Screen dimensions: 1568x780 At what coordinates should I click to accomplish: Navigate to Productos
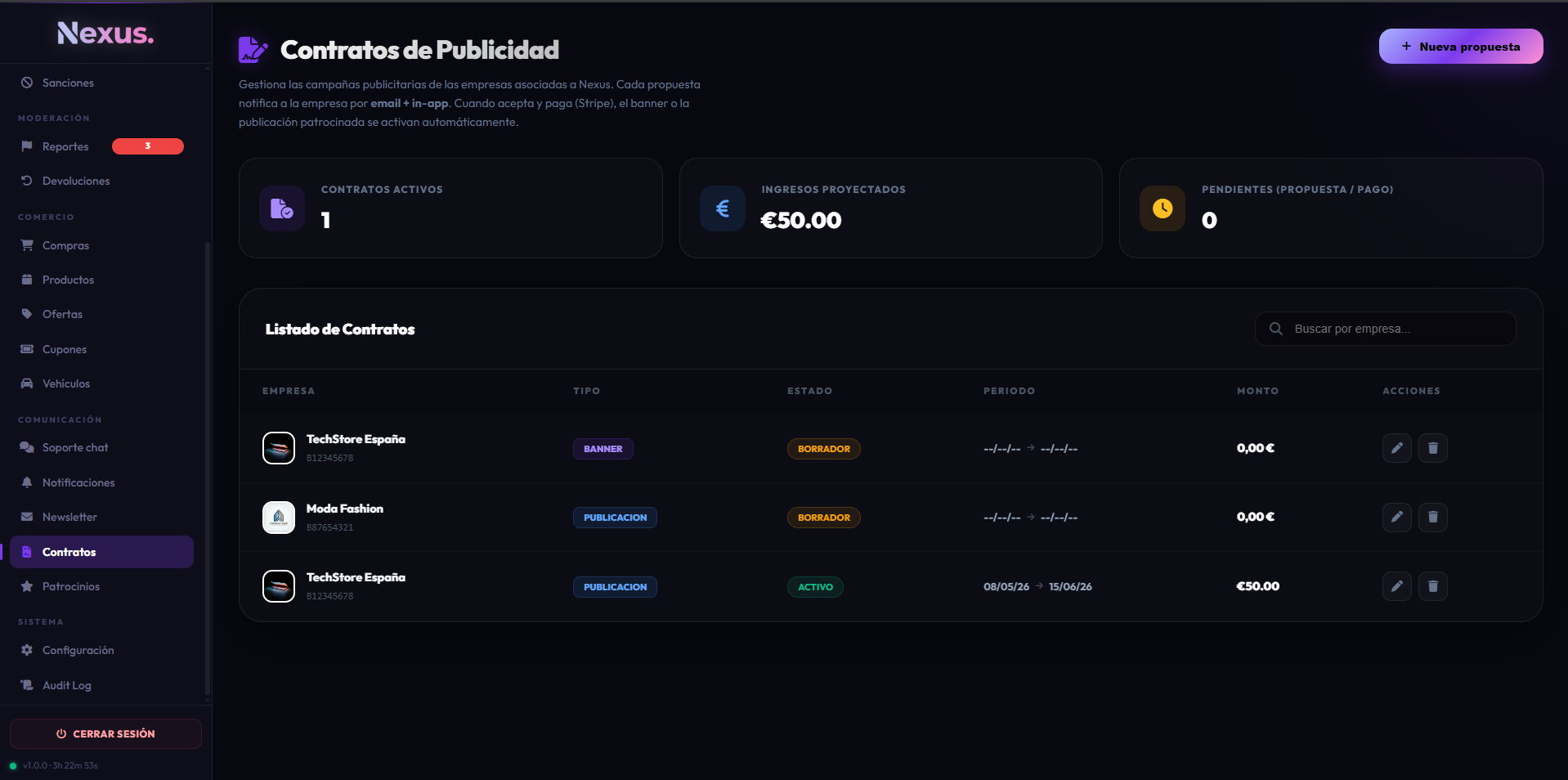[x=101, y=280]
